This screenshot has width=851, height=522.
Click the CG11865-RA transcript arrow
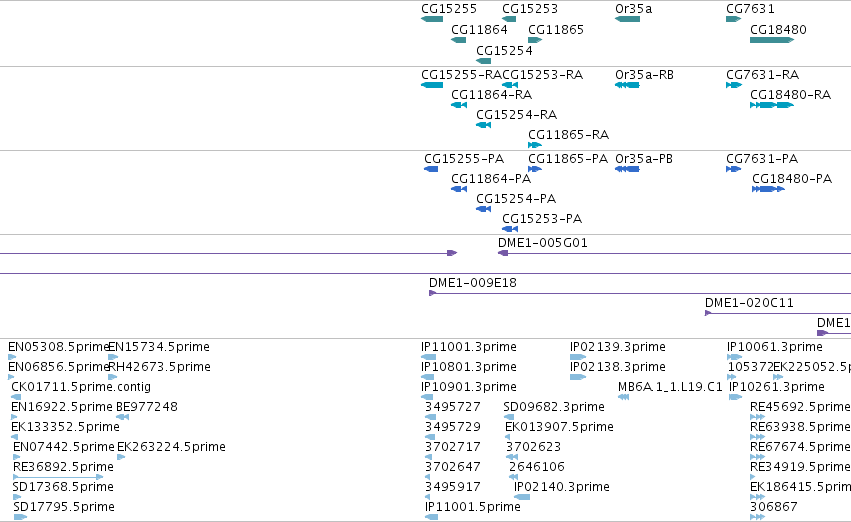coord(535,145)
